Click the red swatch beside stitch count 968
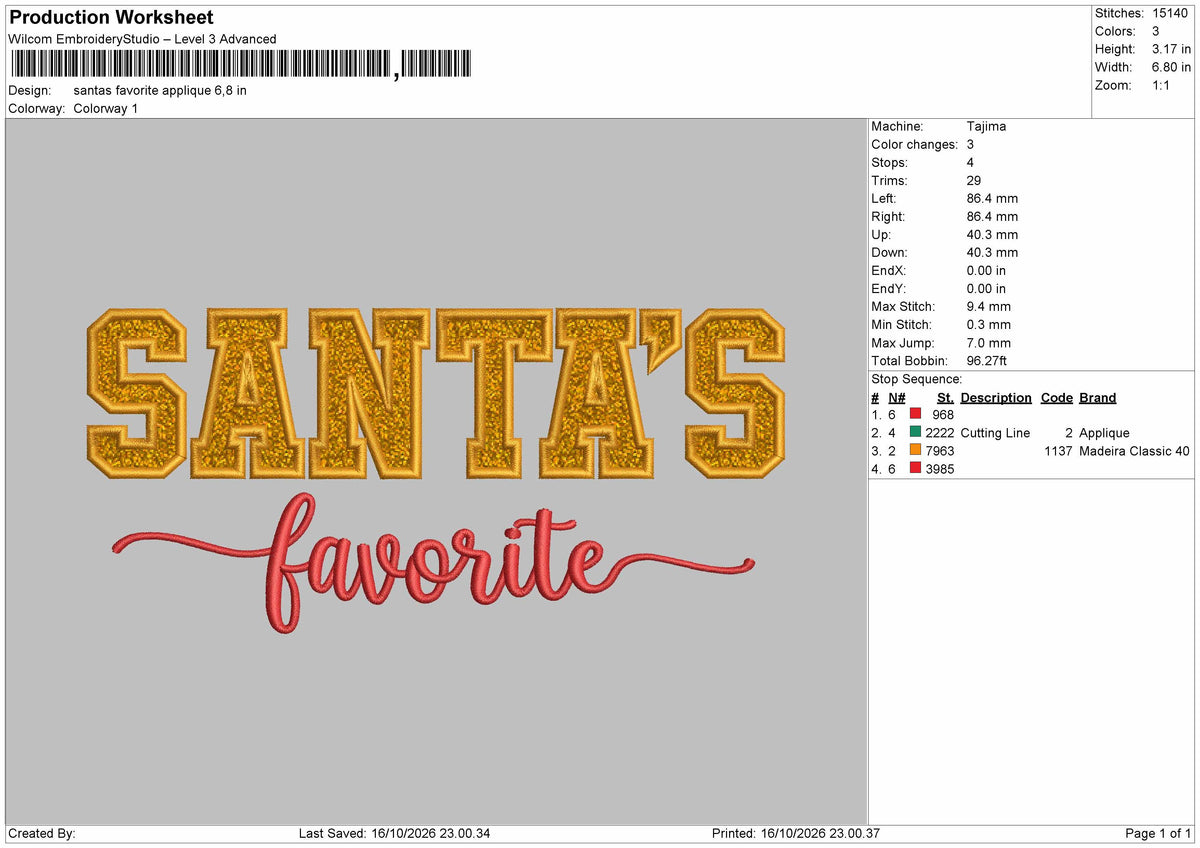This screenshot has height=848, width=1200. (915, 414)
